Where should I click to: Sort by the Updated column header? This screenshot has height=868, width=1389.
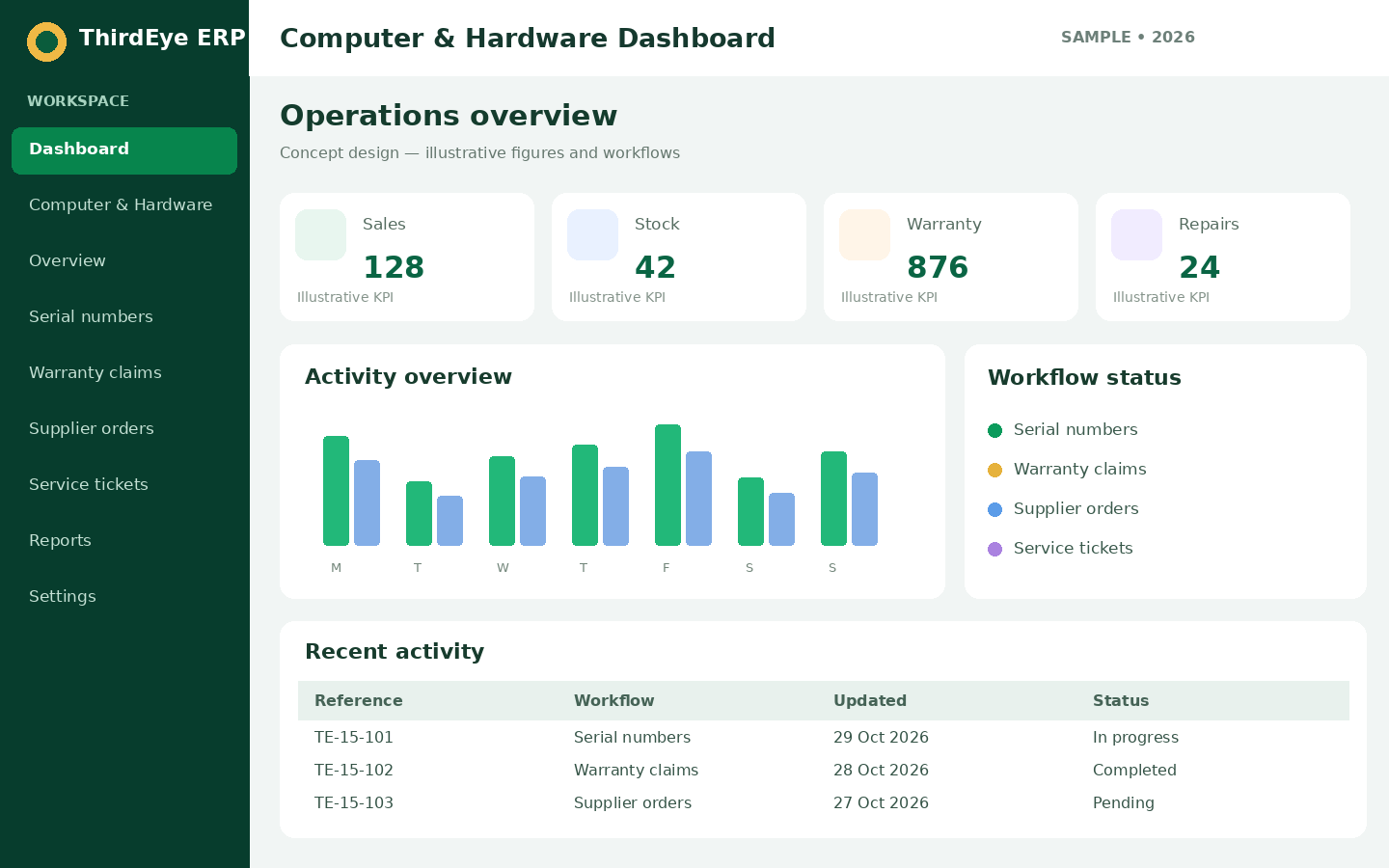click(x=870, y=700)
